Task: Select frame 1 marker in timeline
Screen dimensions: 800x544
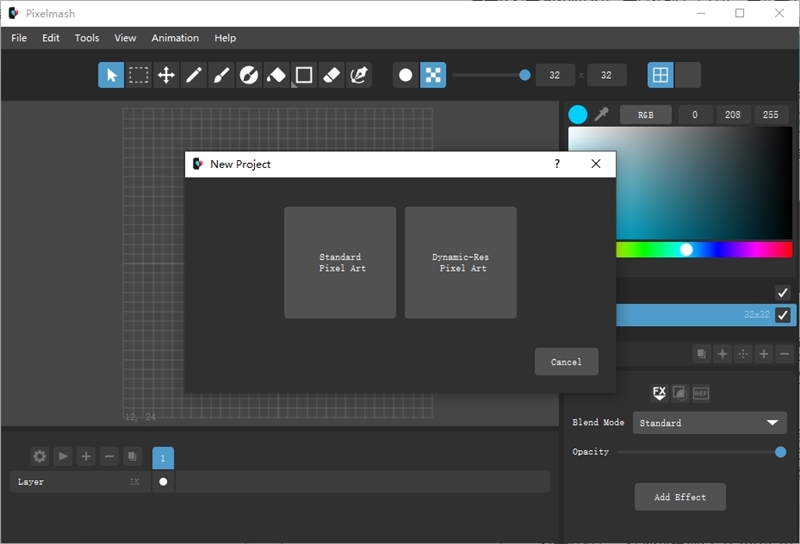Action: (x=163, y=458)
